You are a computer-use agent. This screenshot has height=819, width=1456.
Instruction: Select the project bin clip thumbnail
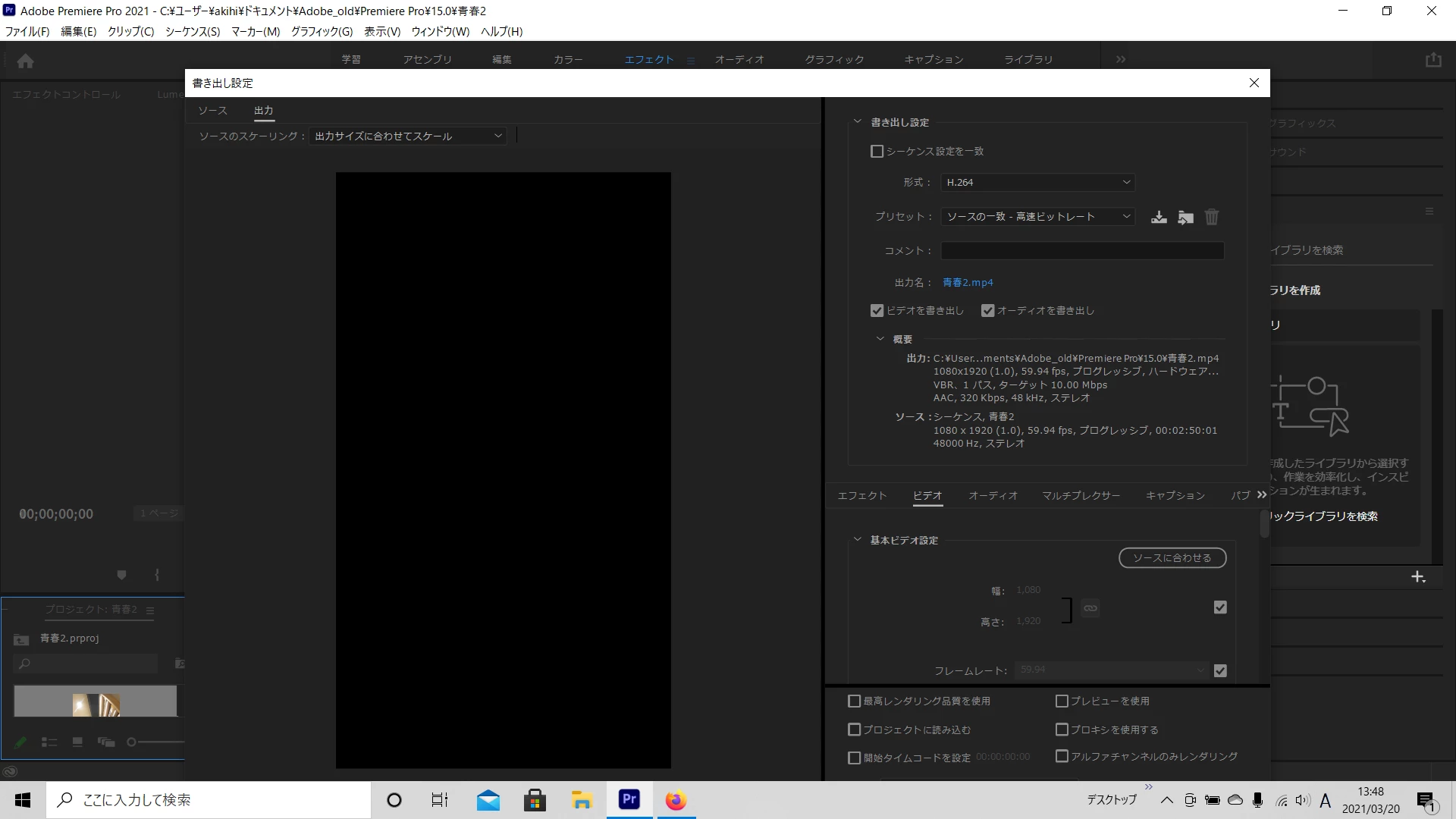click(96, 701)
